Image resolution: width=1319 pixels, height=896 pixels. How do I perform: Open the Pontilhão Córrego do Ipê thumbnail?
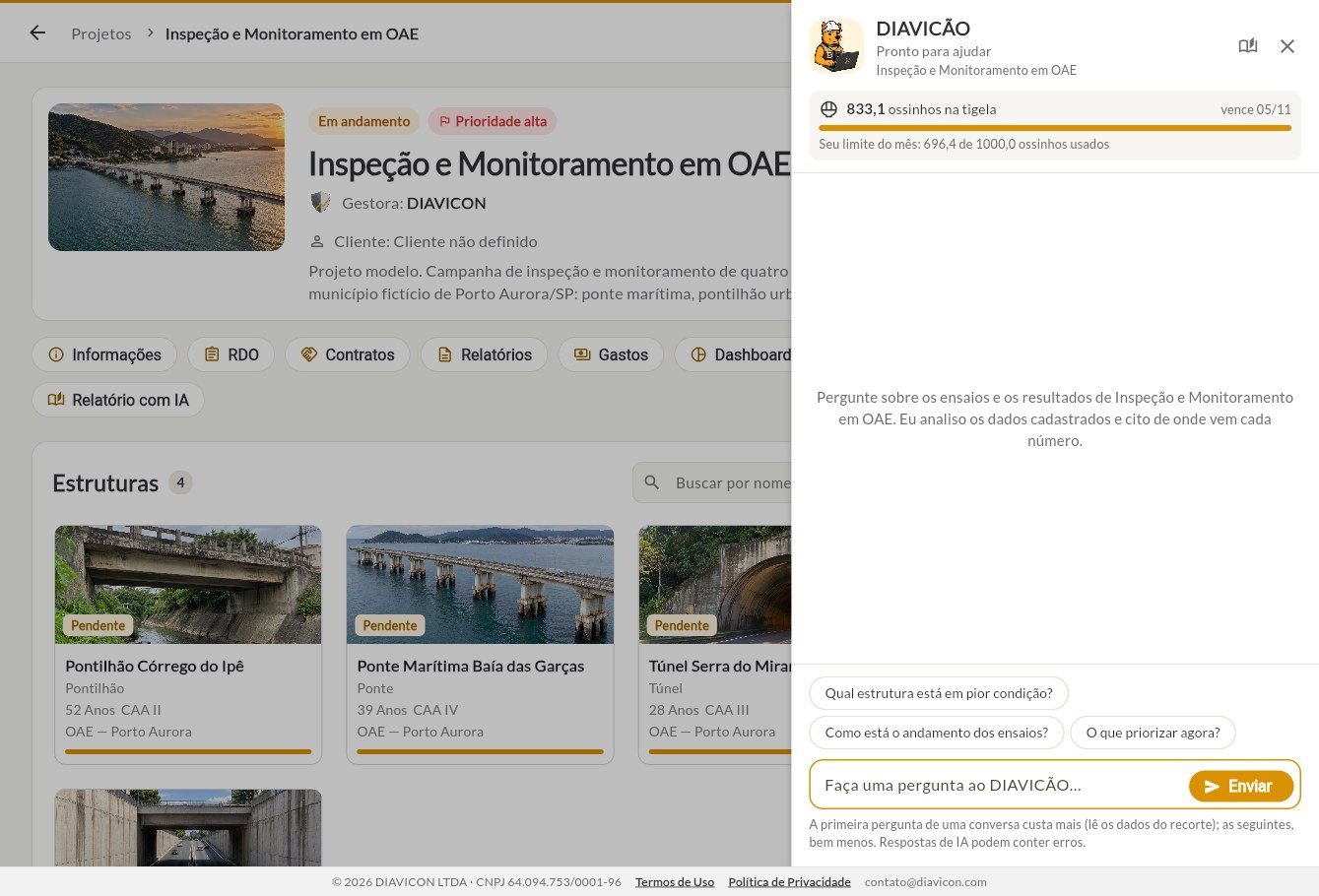tap(188, 584)
